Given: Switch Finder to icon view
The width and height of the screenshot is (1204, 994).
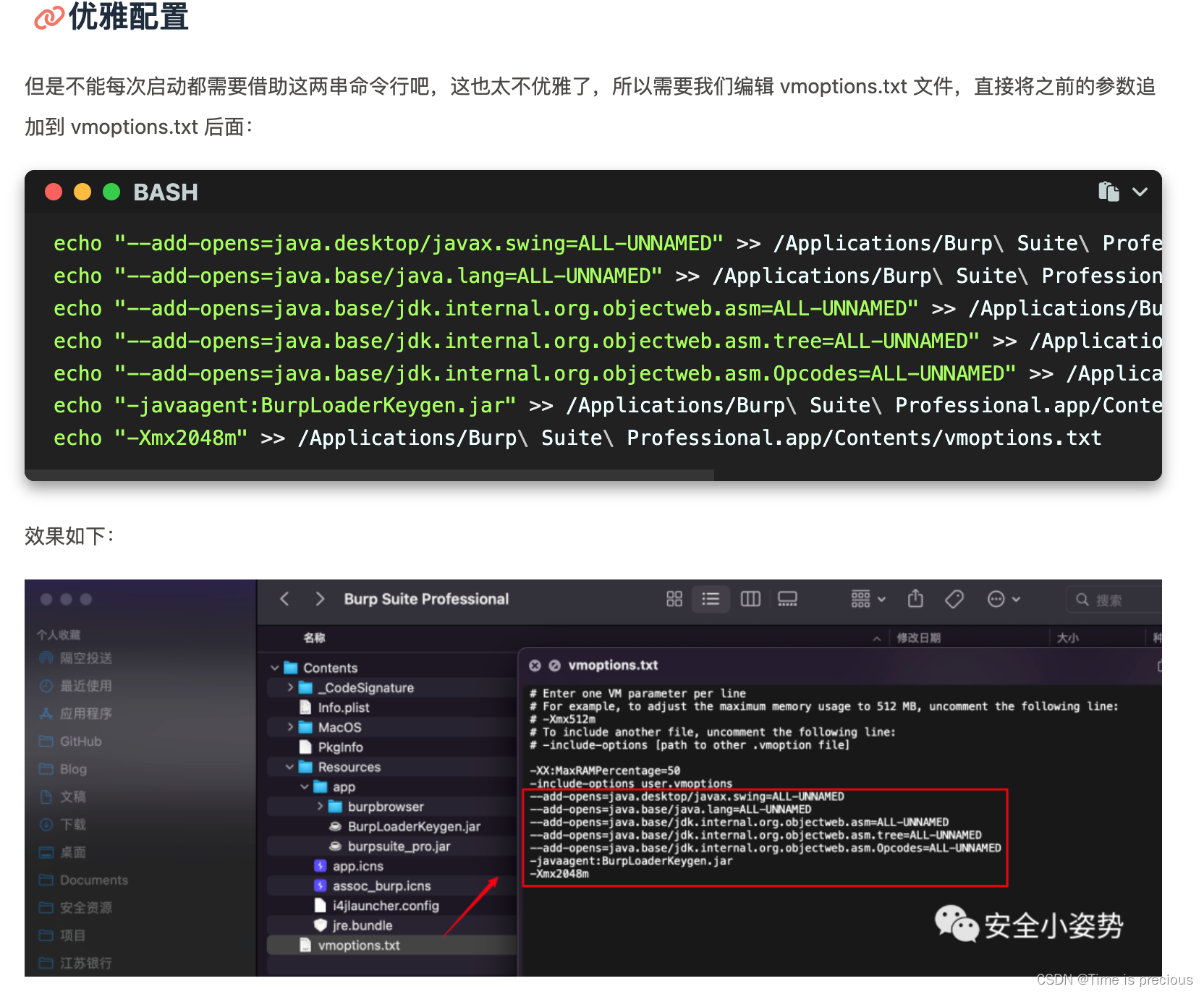Looking at the screenshot, I should [674, 599].
